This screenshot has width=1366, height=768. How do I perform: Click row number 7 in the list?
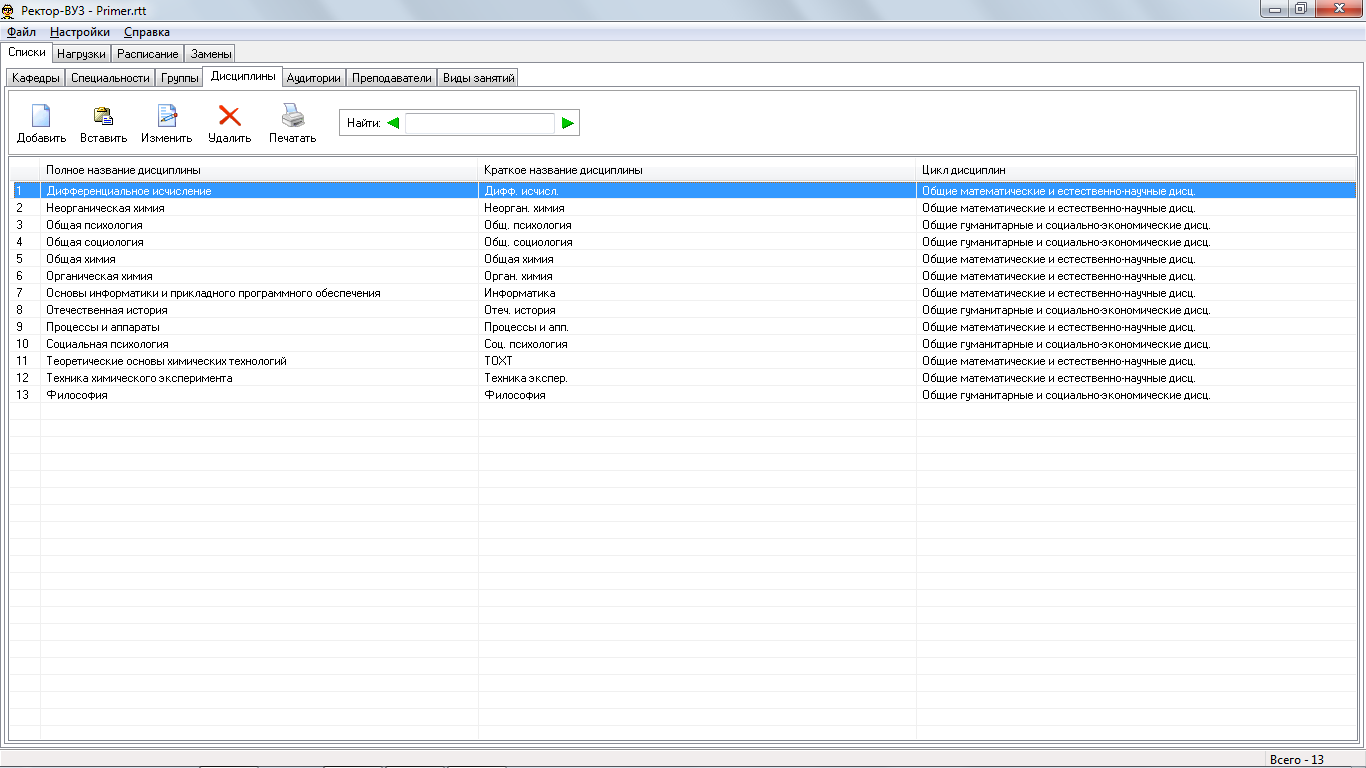click(19, 293)
